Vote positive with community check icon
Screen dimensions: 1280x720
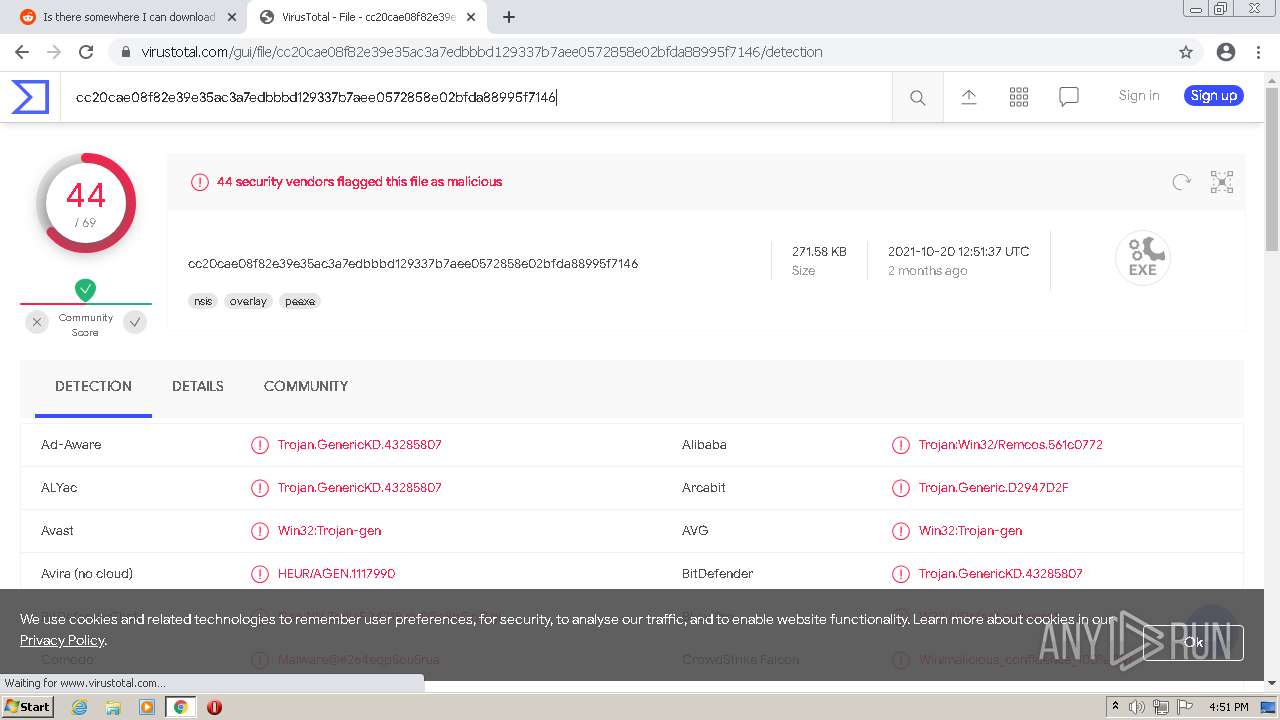[x=135, y=322]
